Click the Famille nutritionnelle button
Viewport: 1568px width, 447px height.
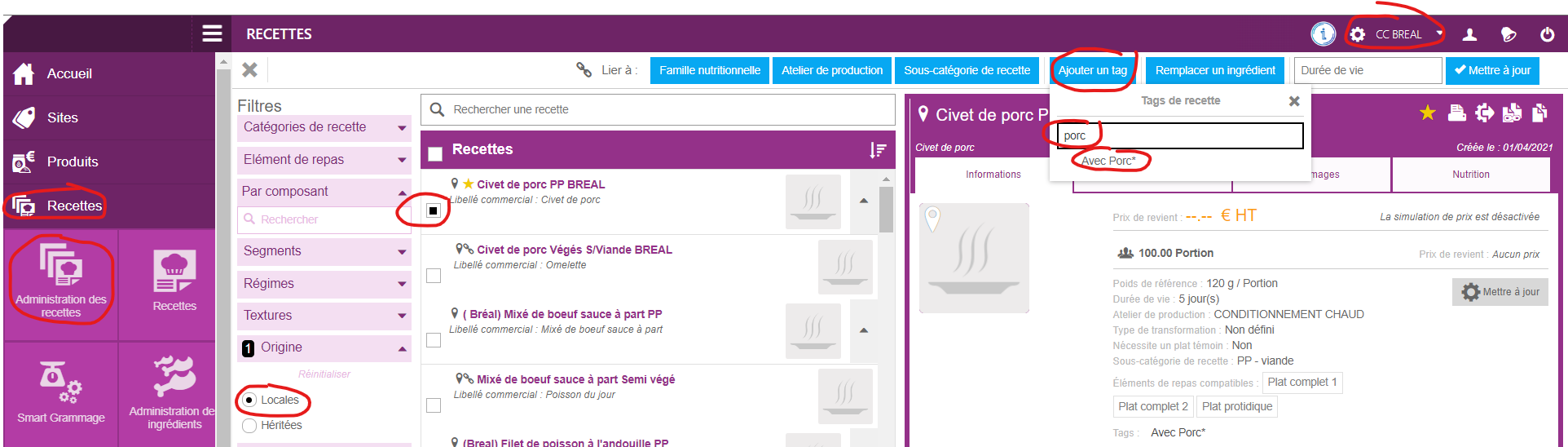[x=710, y=70]
